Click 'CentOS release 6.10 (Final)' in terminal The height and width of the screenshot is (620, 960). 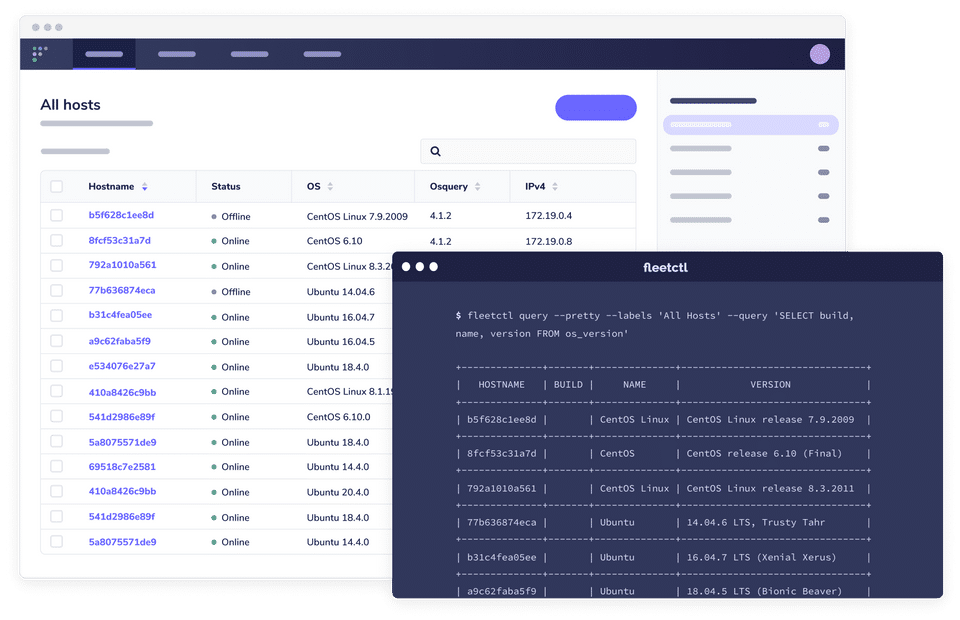764,454
